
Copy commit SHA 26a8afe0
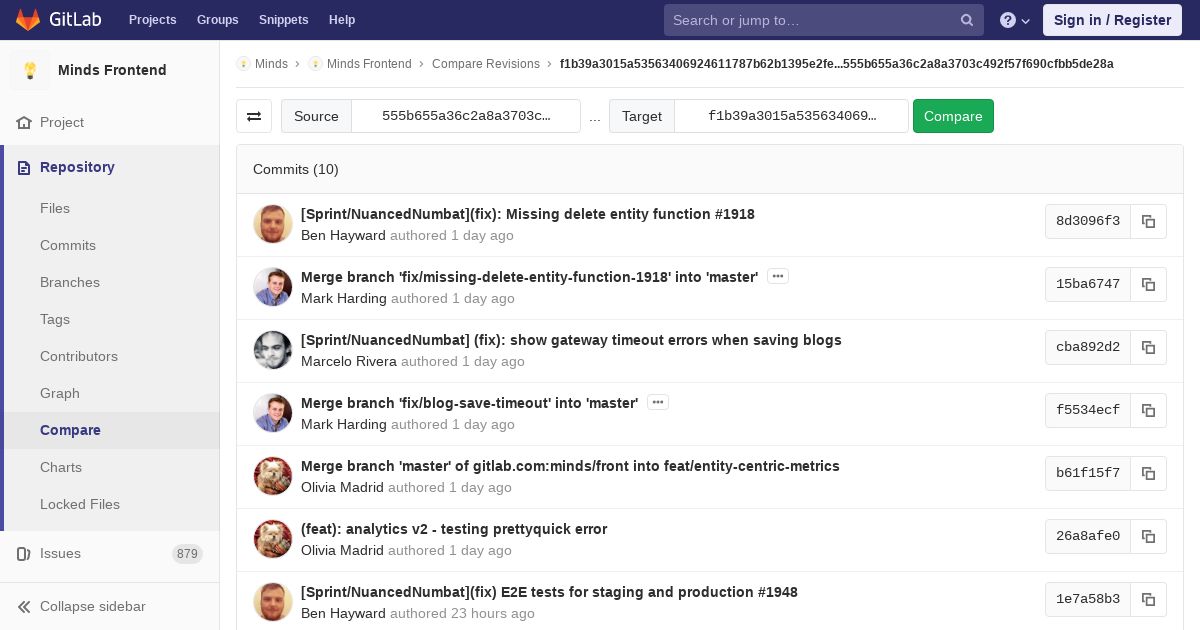[x=1148, y=536]
